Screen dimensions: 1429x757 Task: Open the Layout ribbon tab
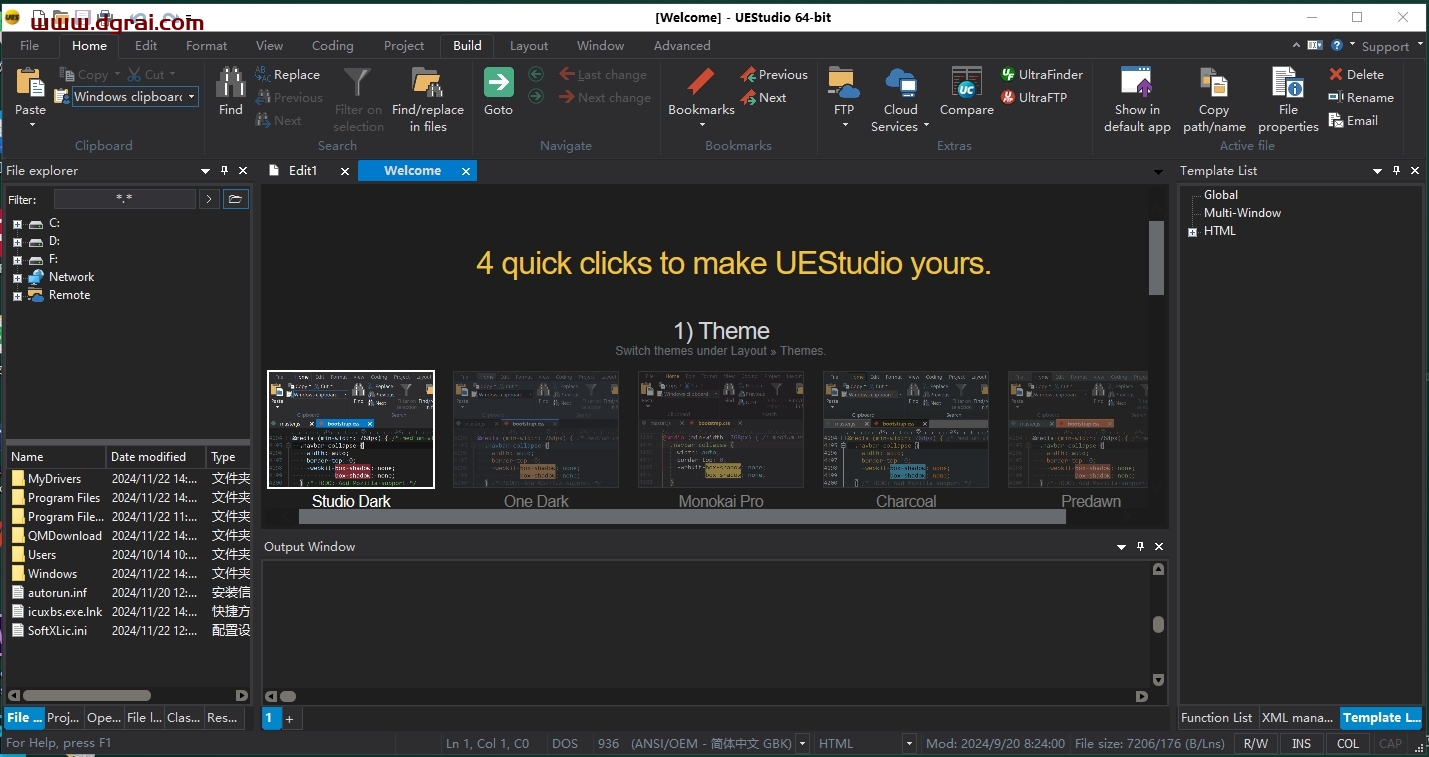tap(529, 45)
